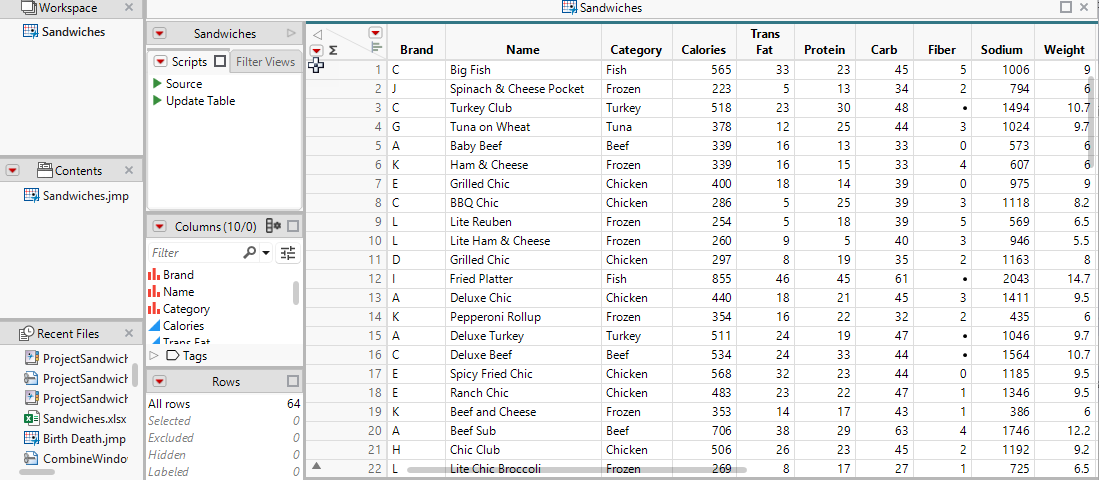
Task: Open the columns red triangle menu in grid corner
Action: pos(376,32)
